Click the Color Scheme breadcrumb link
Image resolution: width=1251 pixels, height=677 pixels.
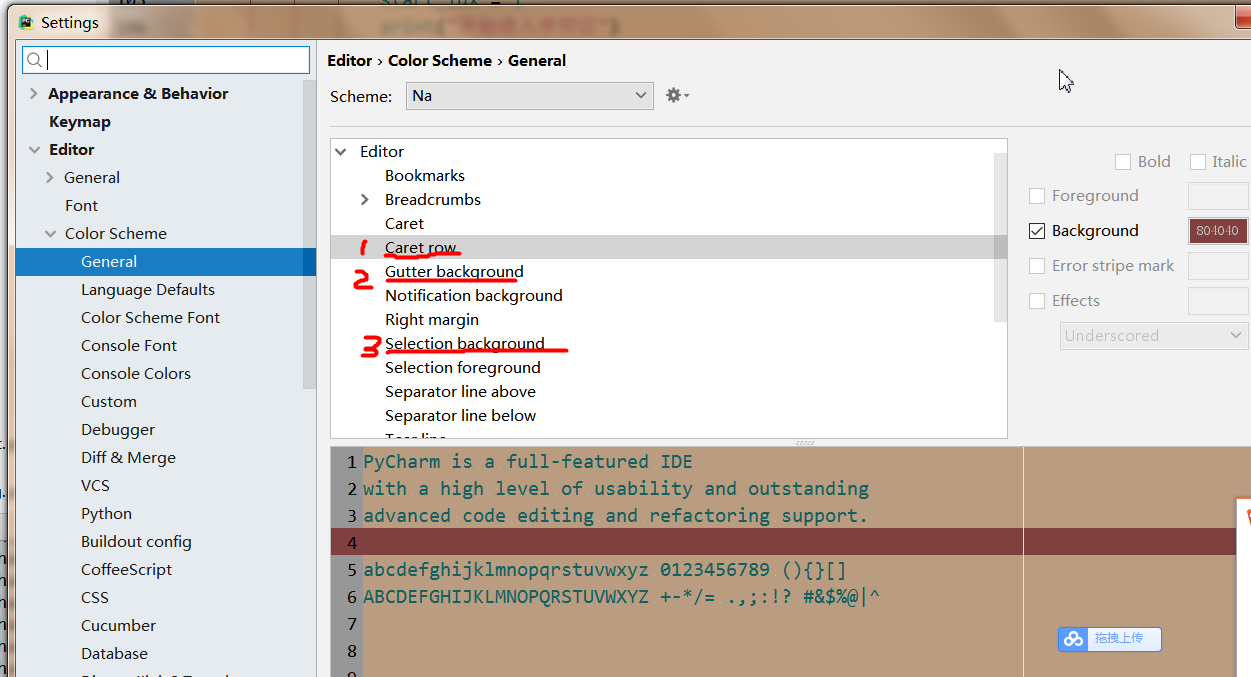pyautogui.click(x=440, y=61)
